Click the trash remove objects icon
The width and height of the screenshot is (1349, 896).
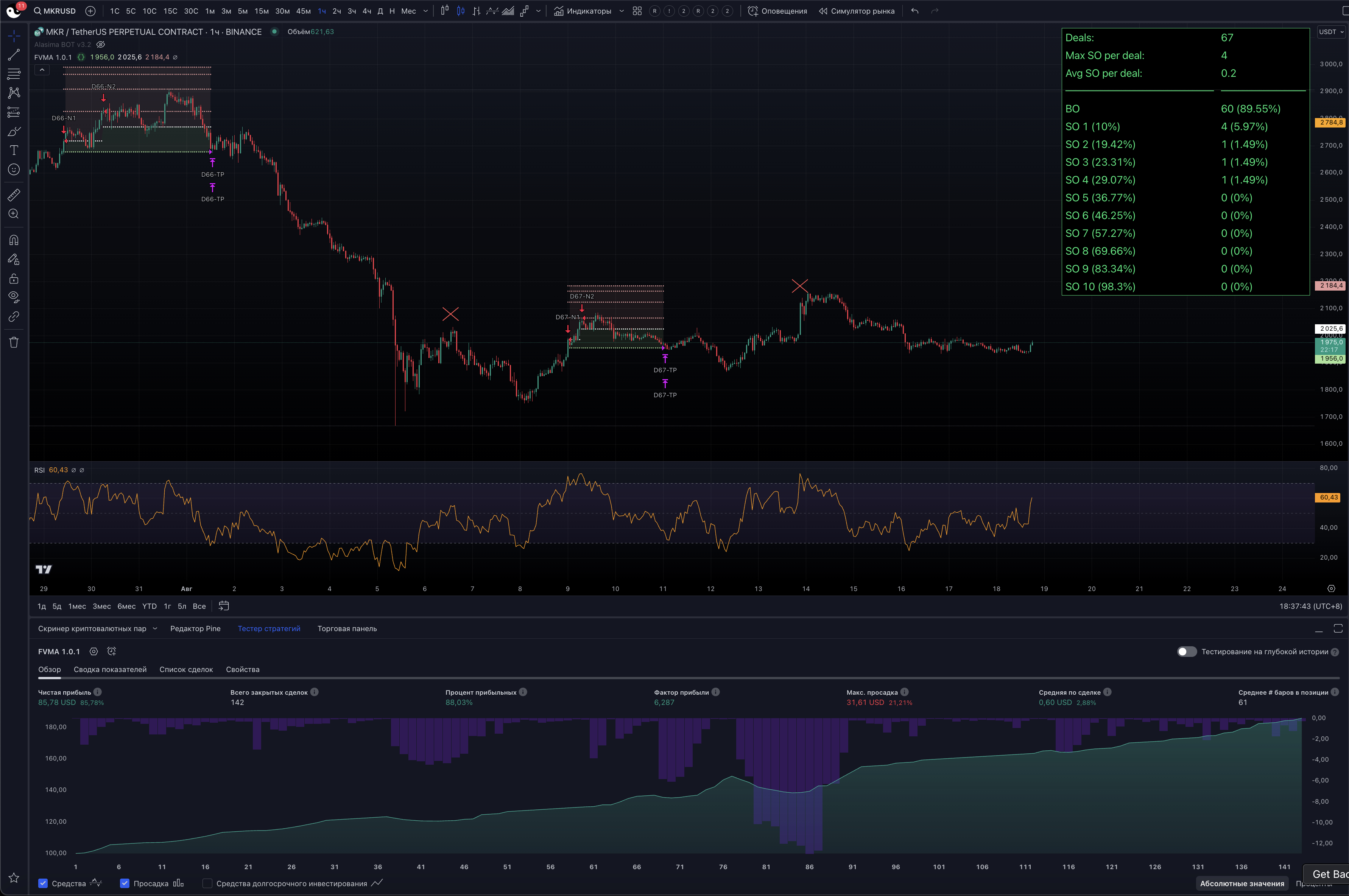pos(14,342)
